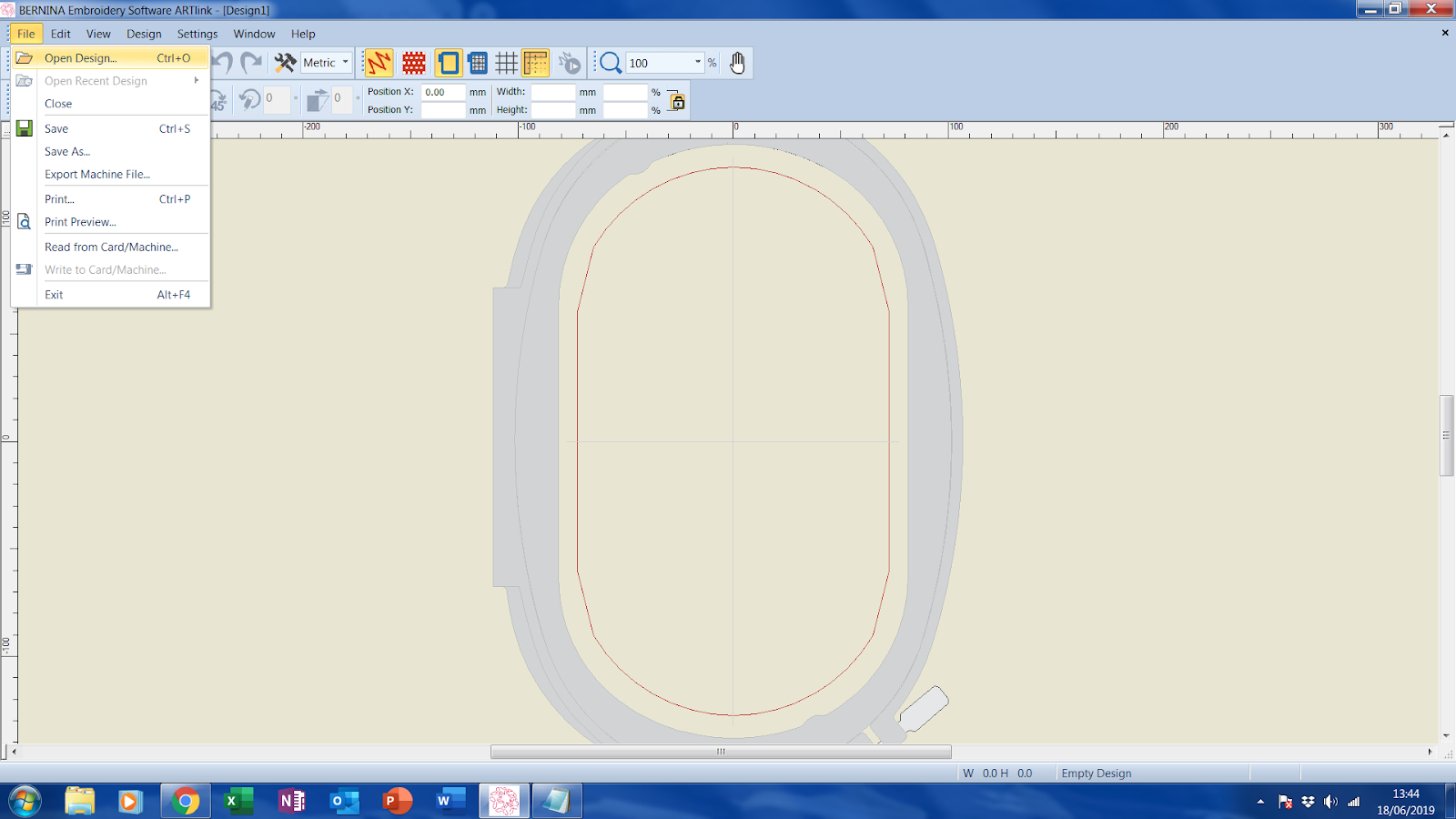Click the Undo arrow in the toolbar
1456x819 pixels.
(223, 63)
